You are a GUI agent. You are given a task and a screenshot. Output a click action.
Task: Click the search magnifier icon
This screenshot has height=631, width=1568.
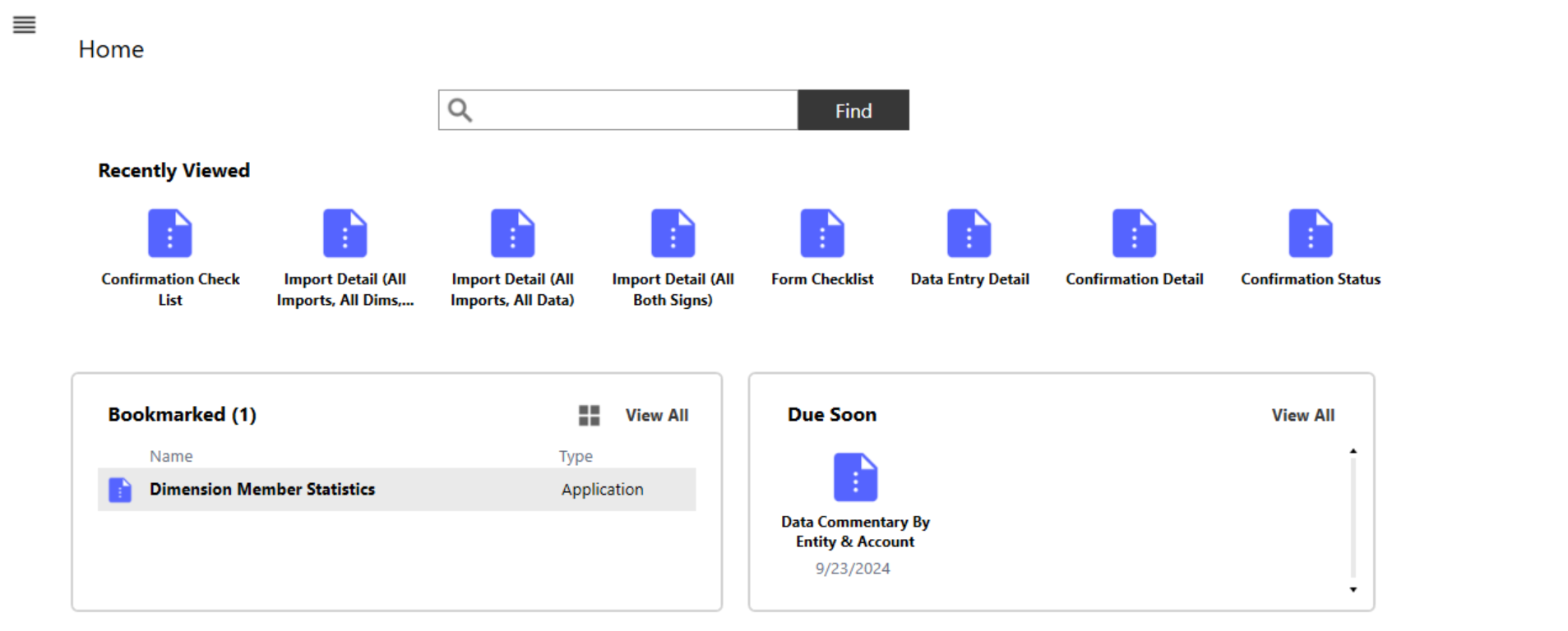point(460,110)
